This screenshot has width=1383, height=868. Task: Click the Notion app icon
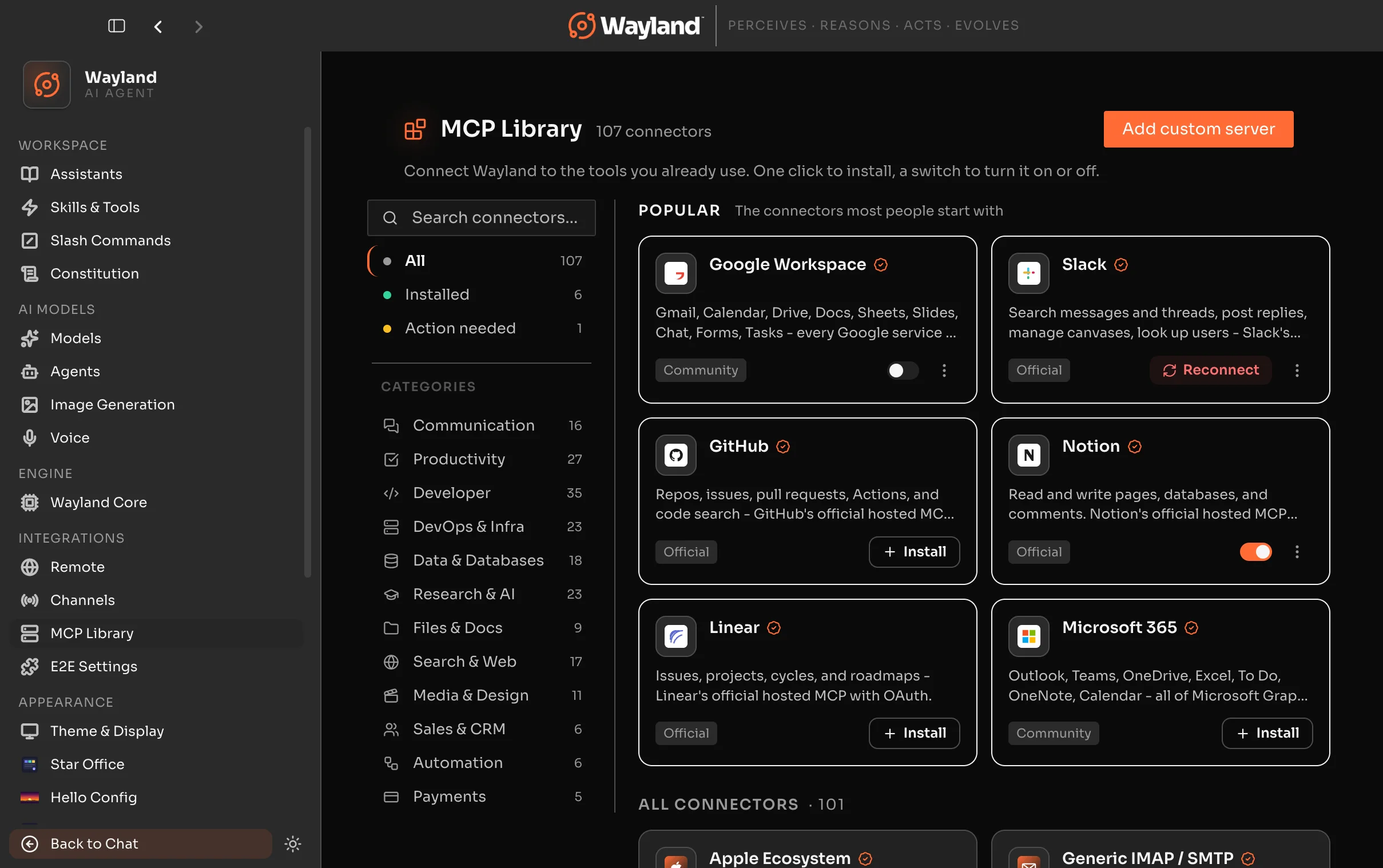[x=1028, y=455]
